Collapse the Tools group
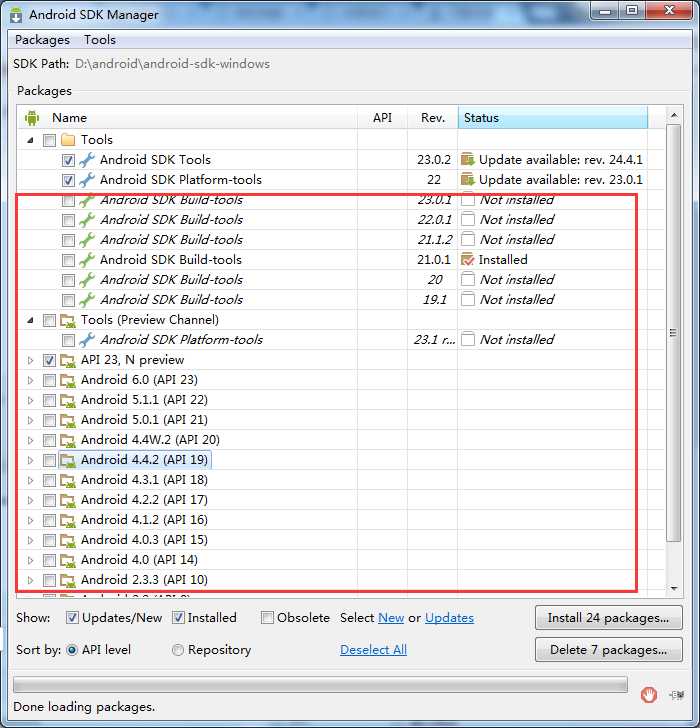 click(31, 140)
